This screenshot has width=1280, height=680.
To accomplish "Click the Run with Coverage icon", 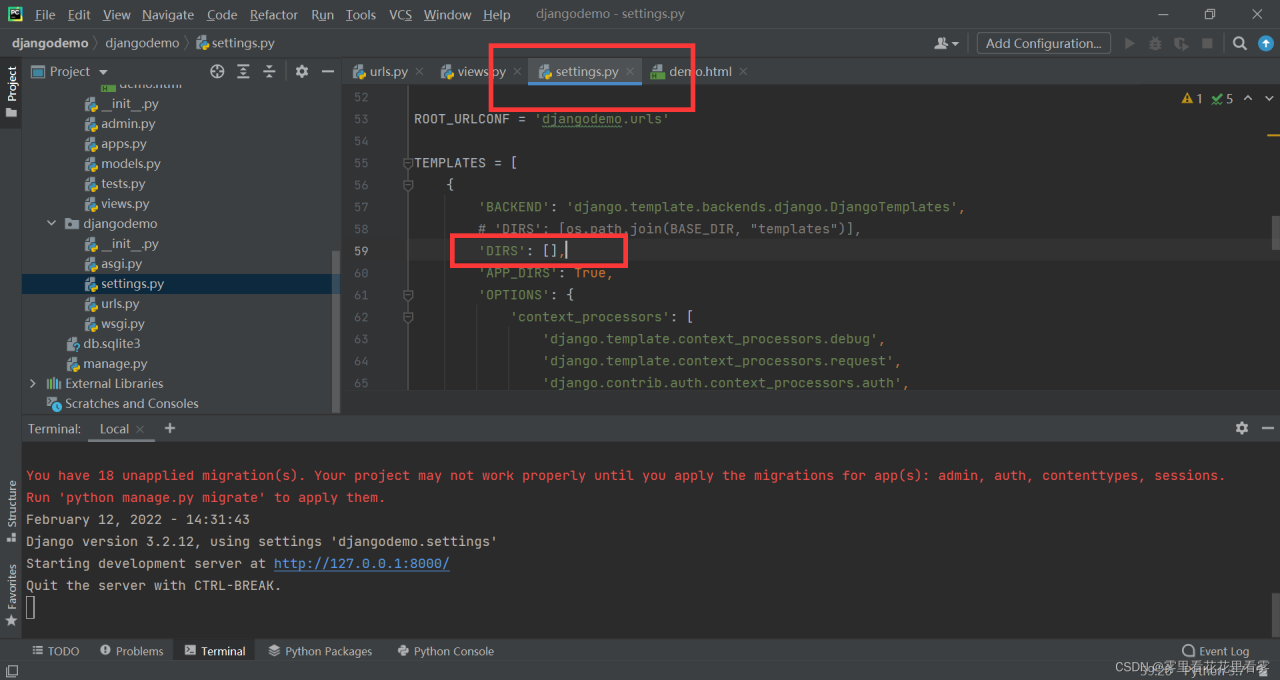I will (1181, 43).
